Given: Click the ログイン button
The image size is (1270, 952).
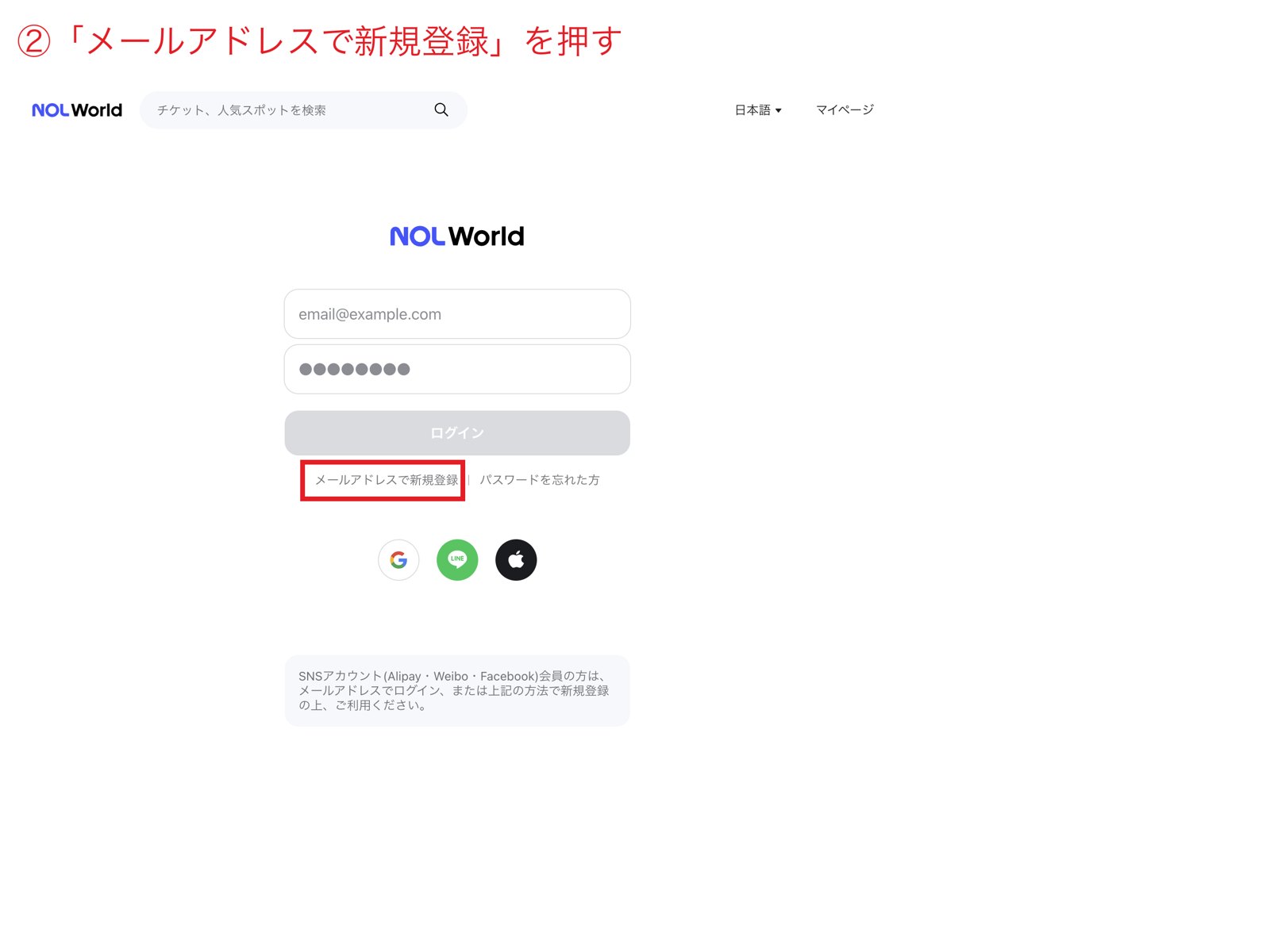Looking at the screenshot, I should (x=457, y=432).
